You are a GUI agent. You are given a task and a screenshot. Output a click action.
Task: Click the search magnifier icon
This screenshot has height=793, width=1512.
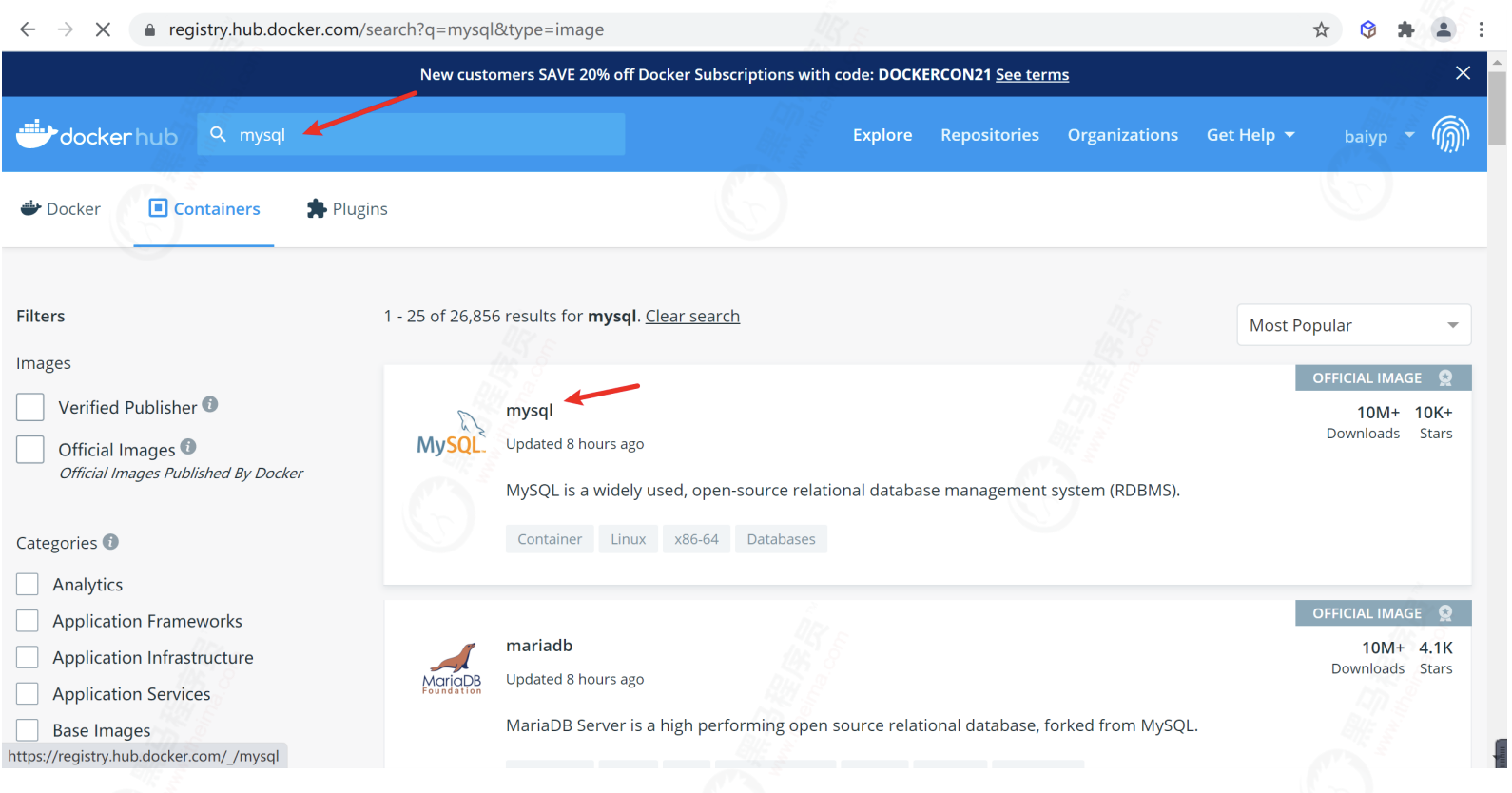[x=218, y=134]
